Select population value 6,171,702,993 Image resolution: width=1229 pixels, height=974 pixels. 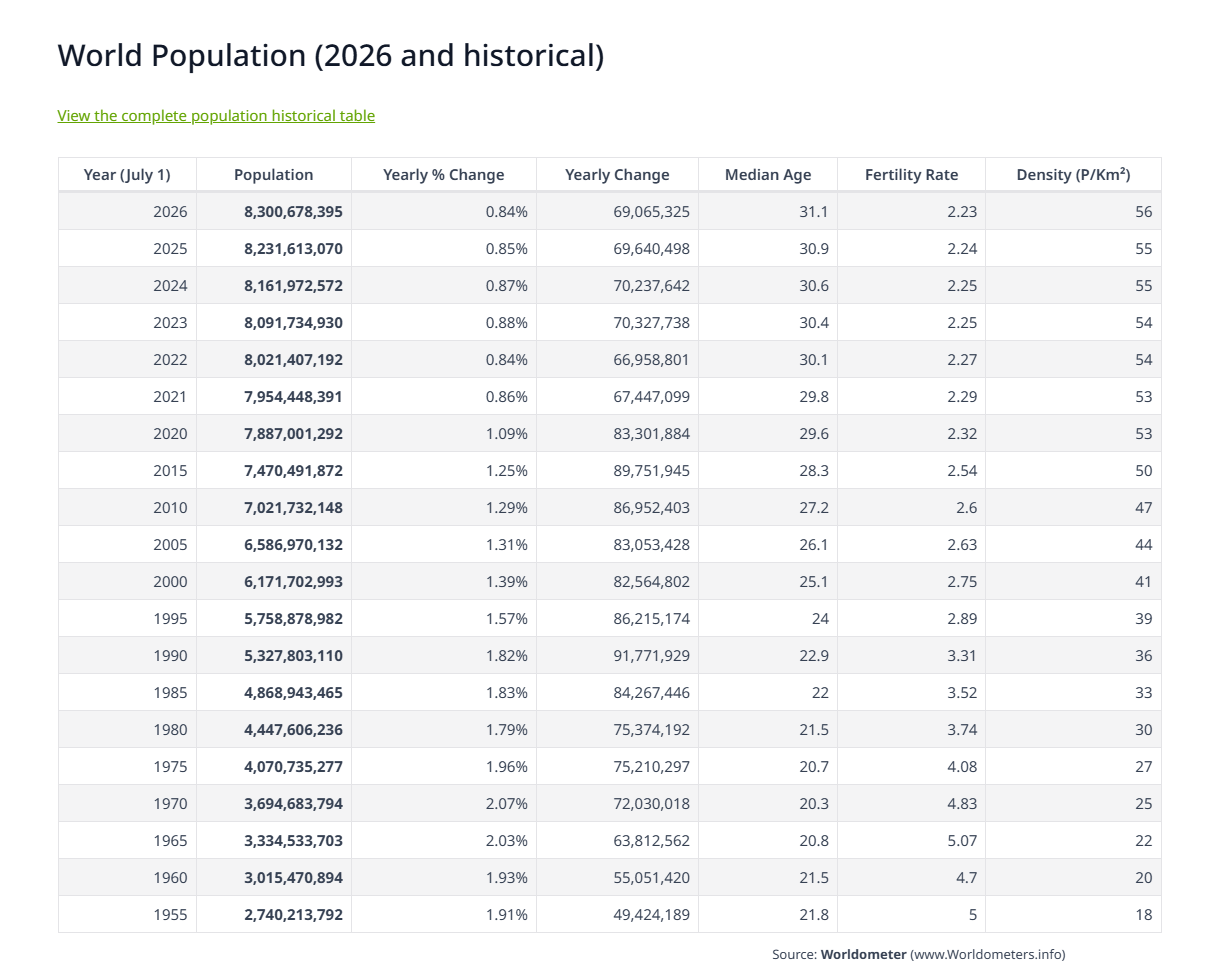293,581
